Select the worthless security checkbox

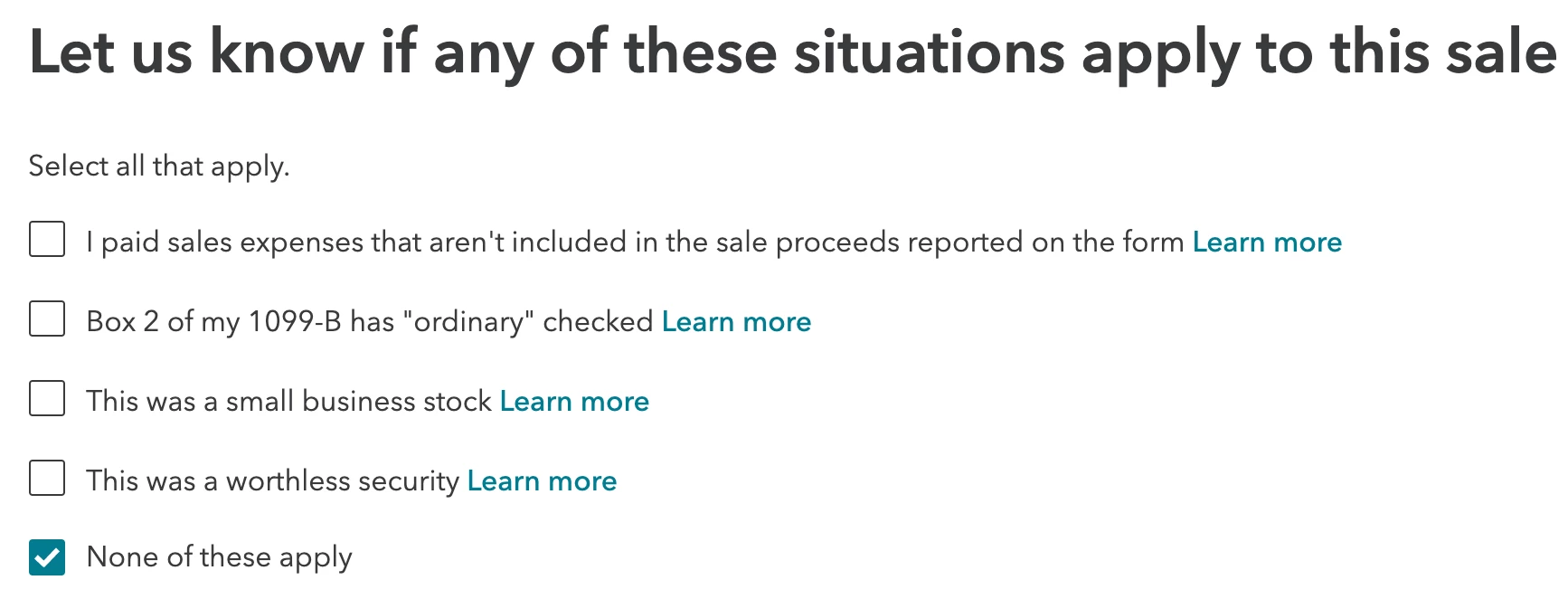pos(47,479)
